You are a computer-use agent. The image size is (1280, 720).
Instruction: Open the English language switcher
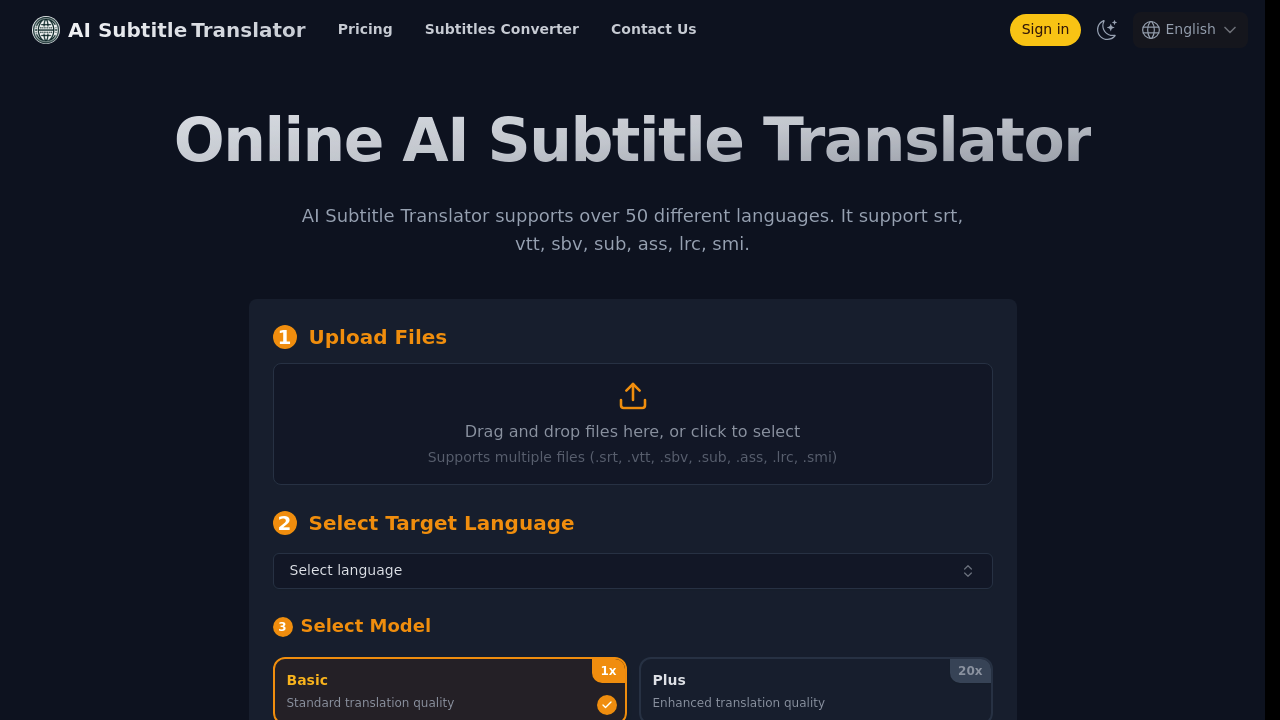click(1190, 29)
